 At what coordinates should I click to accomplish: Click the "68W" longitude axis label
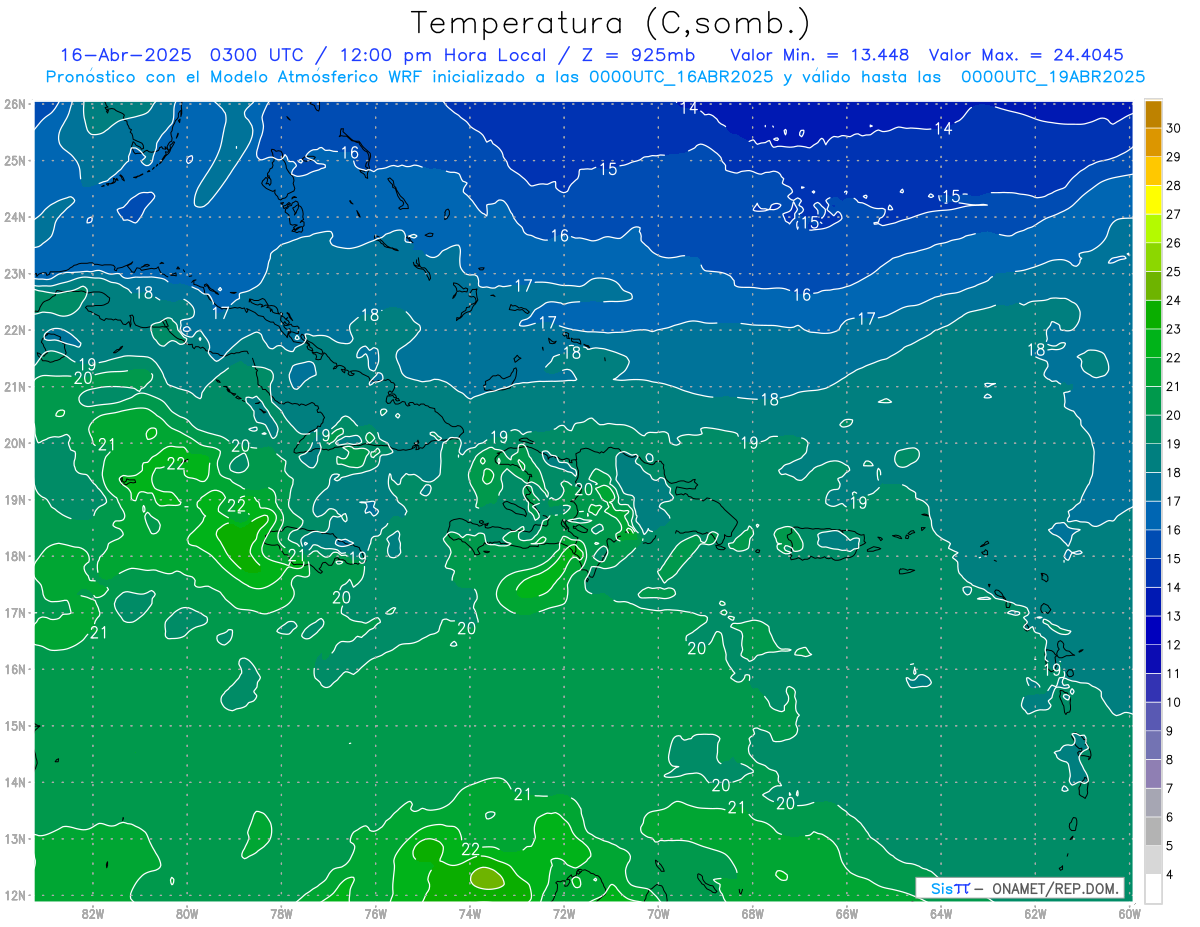[753, 912]
